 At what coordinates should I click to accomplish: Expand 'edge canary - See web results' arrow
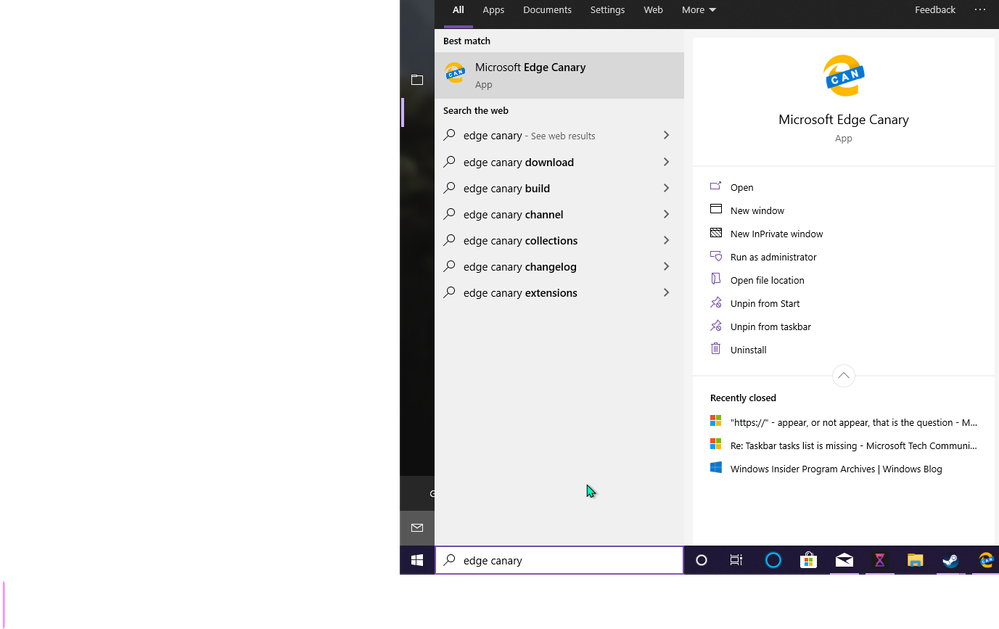coord(666,135)
